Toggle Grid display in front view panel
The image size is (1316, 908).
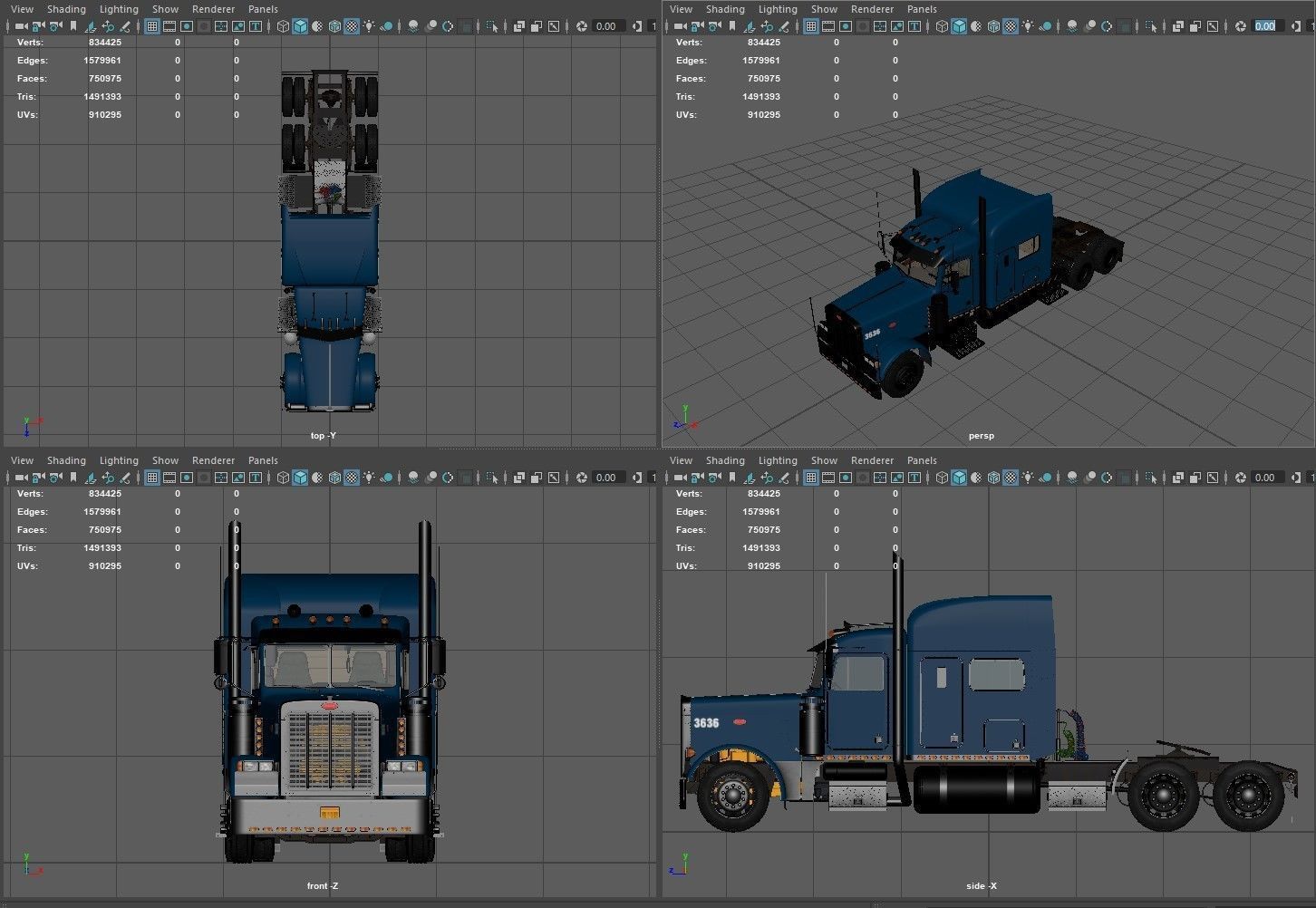pos(152,478)
